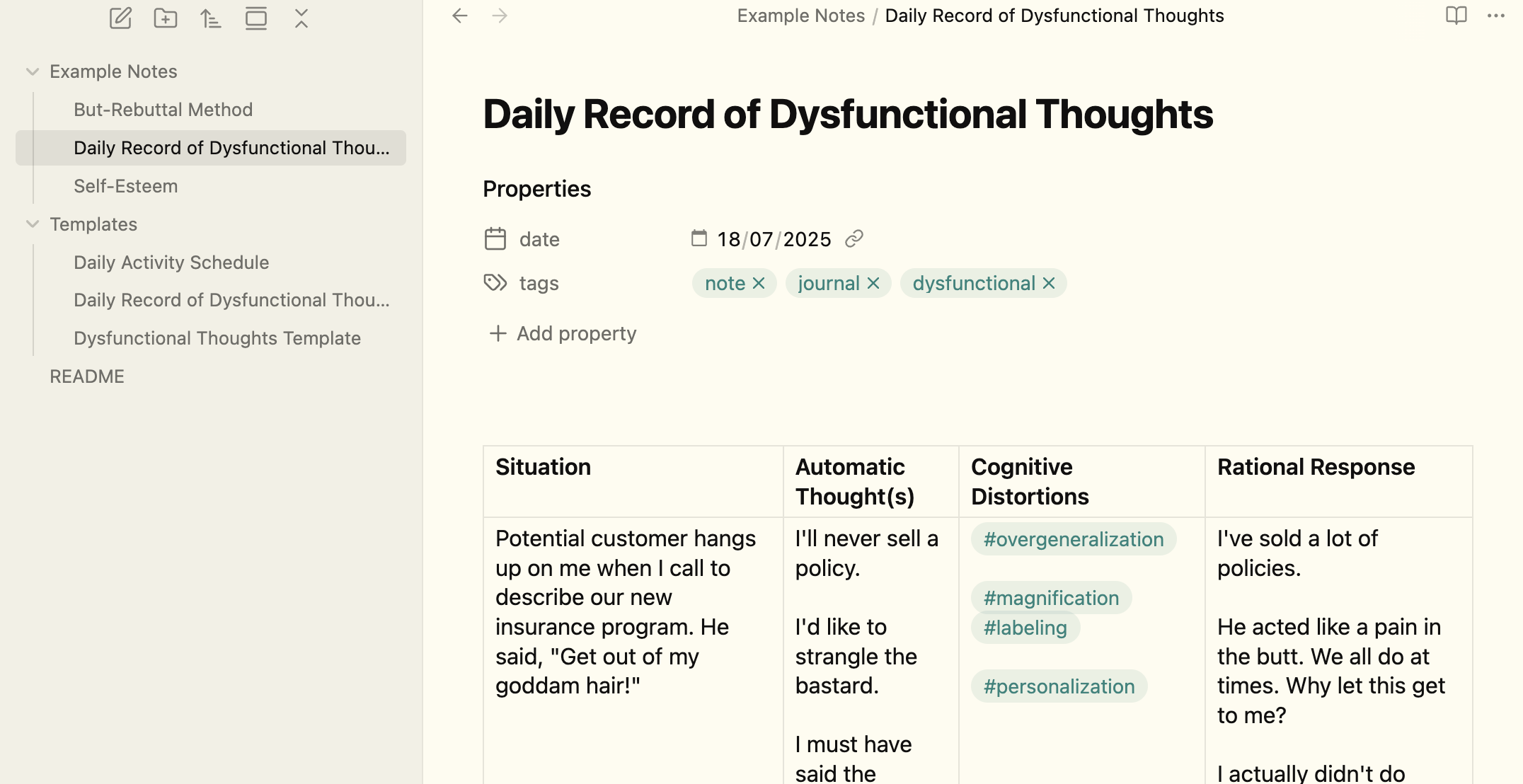Click the #overgeneralization tag link

point(1073,539)
